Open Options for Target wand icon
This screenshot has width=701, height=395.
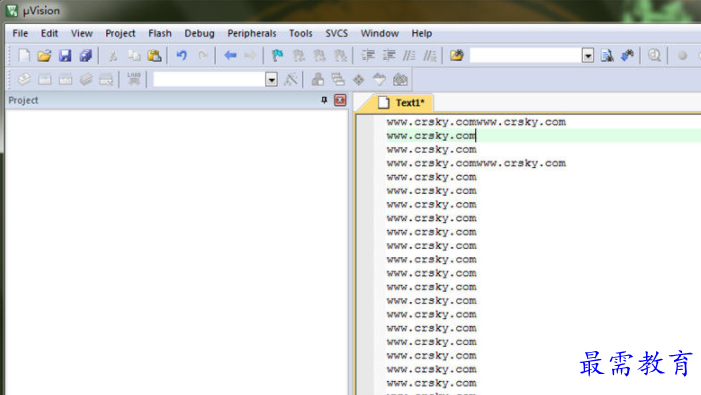291,80
